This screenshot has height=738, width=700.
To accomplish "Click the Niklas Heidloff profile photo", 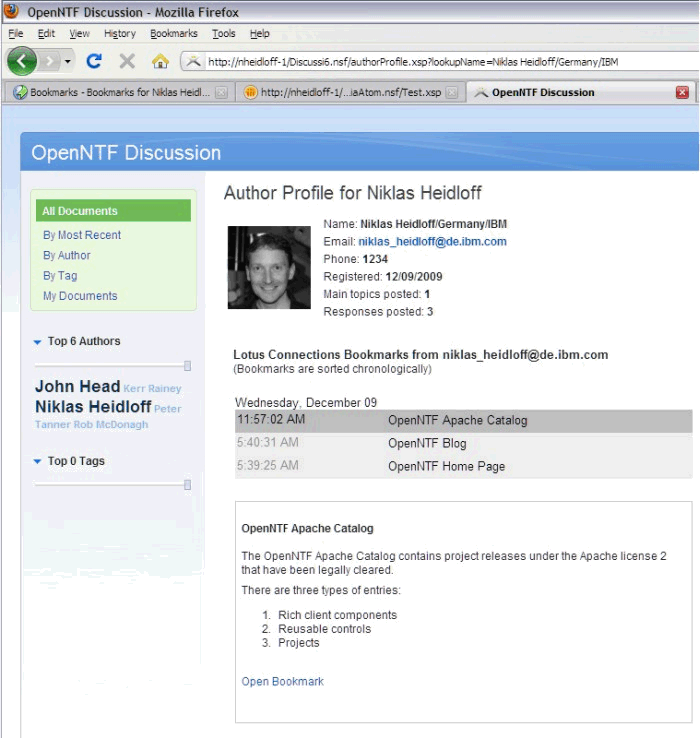I will (269, 267).
